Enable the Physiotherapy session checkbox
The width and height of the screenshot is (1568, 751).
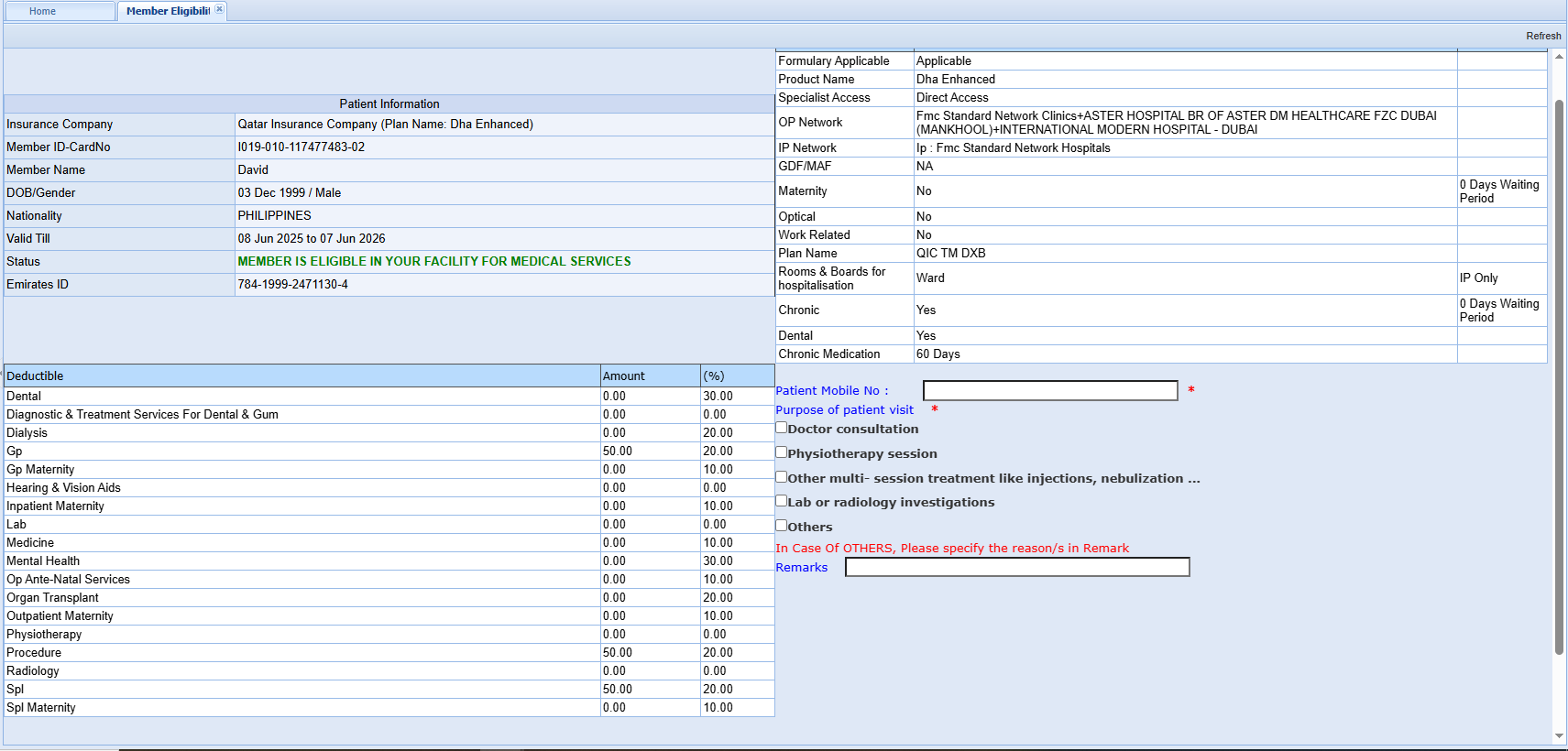click(782, 452)
